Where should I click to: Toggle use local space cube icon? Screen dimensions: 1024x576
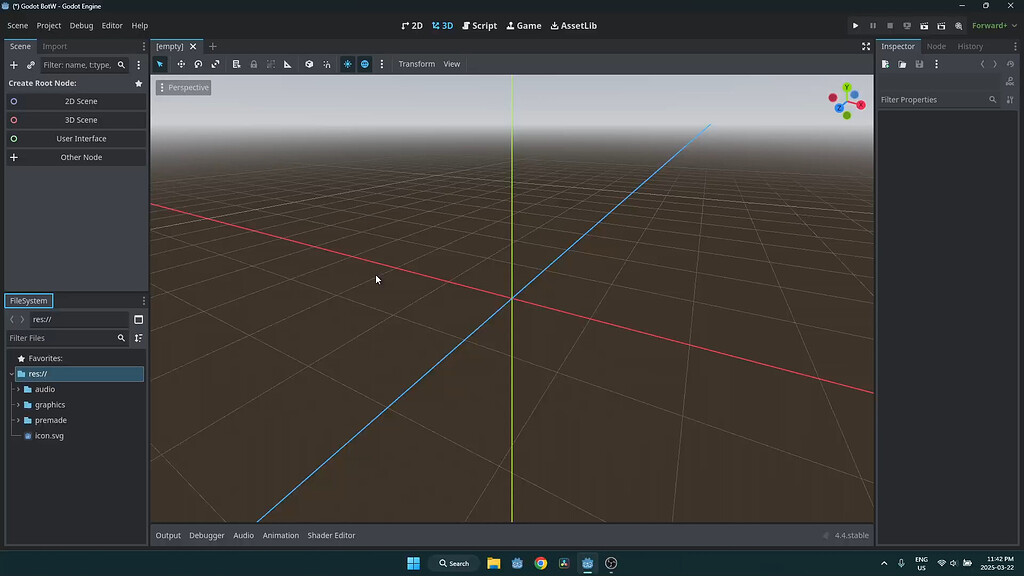[309, 64]
